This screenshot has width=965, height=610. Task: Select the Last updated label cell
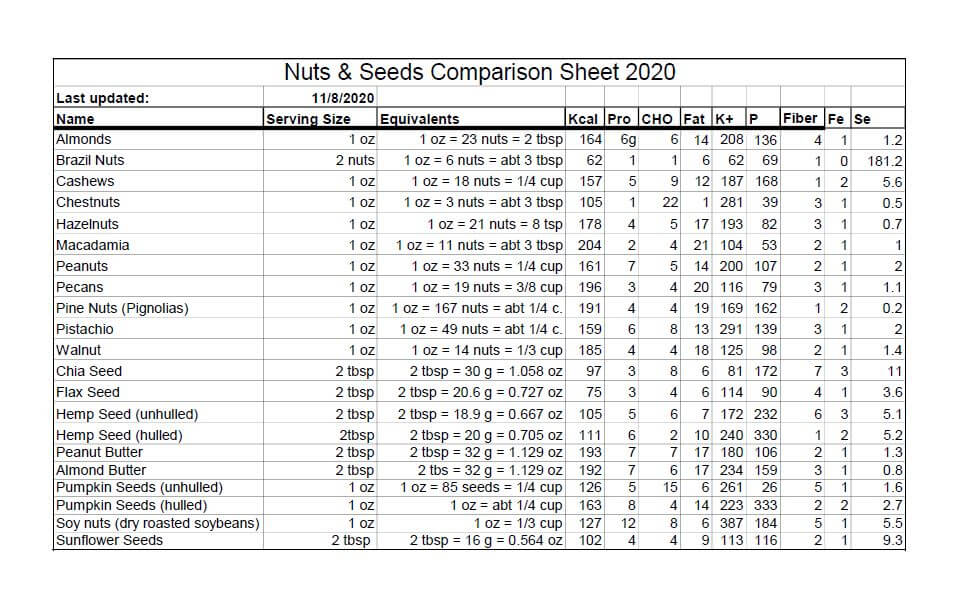pos(102,98)
